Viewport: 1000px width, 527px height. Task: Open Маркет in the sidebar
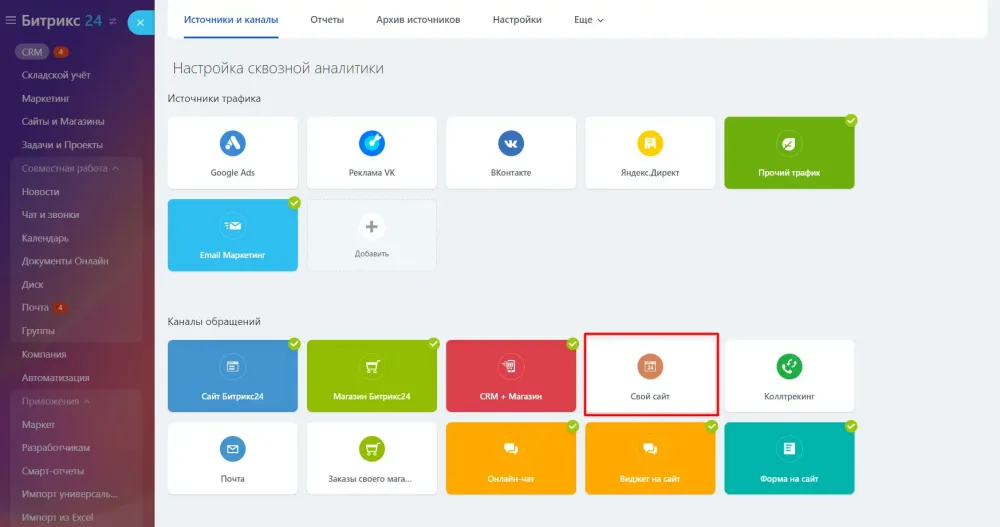click(38, 424)
